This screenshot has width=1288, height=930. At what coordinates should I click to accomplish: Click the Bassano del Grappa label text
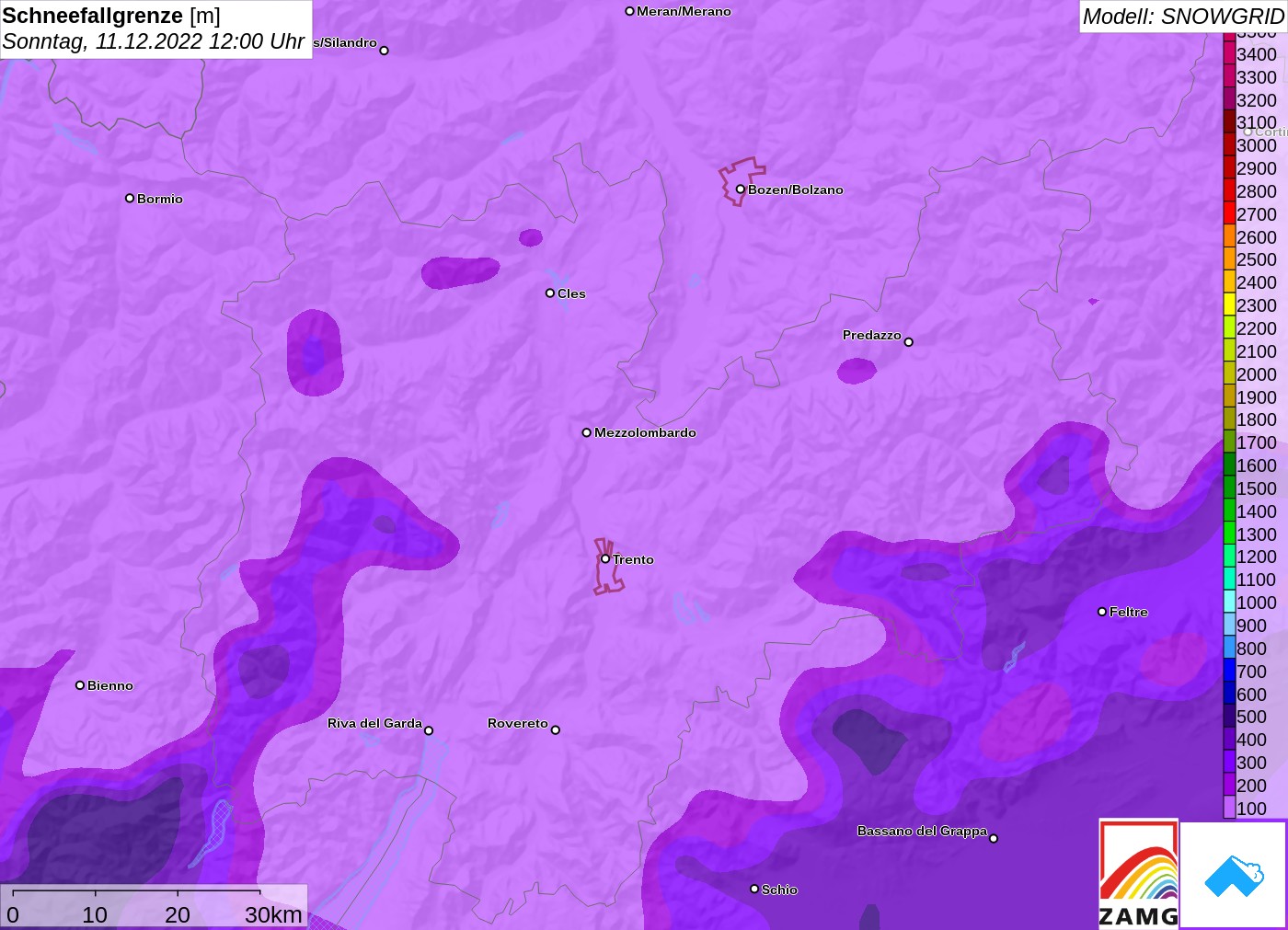pyautogui.click(x=922, y=831)
